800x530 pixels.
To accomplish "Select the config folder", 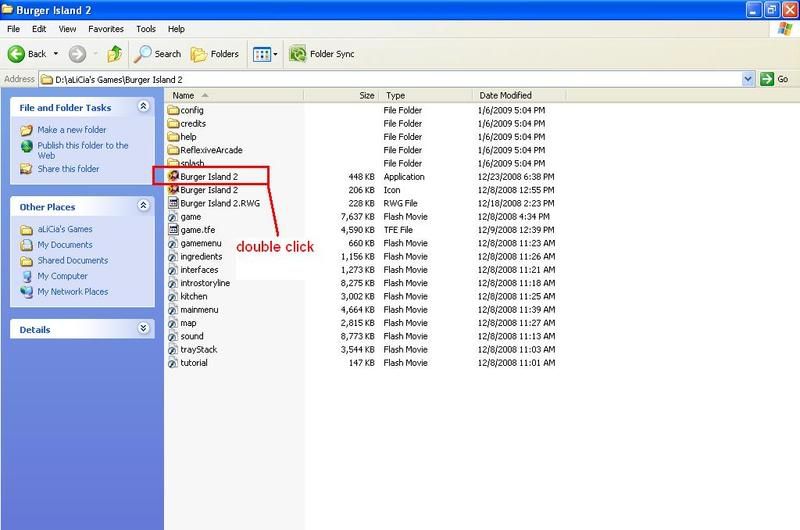I will pyautogui.click(x=192, y=109).
